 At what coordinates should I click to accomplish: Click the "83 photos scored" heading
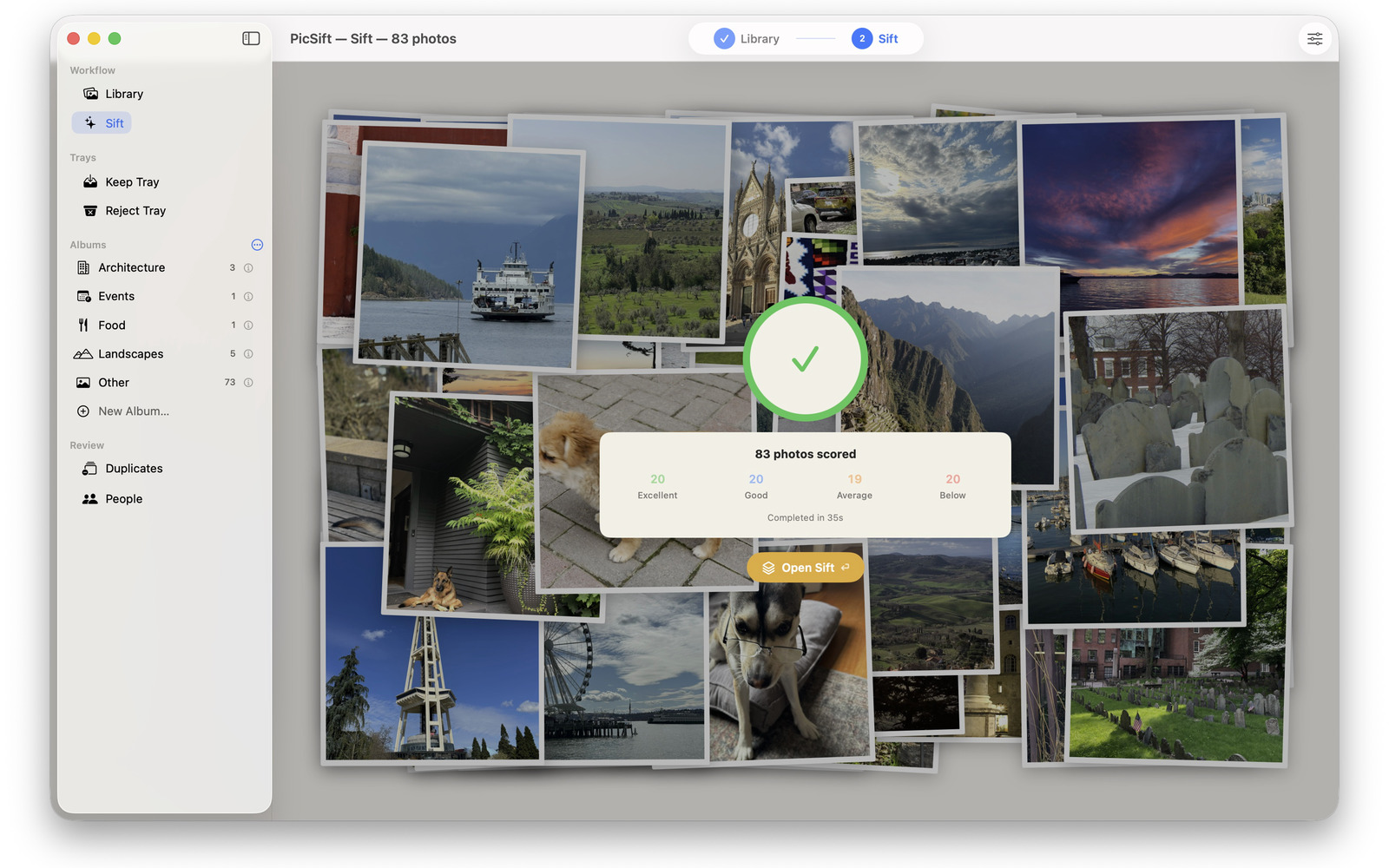click(x=806, y=454)
